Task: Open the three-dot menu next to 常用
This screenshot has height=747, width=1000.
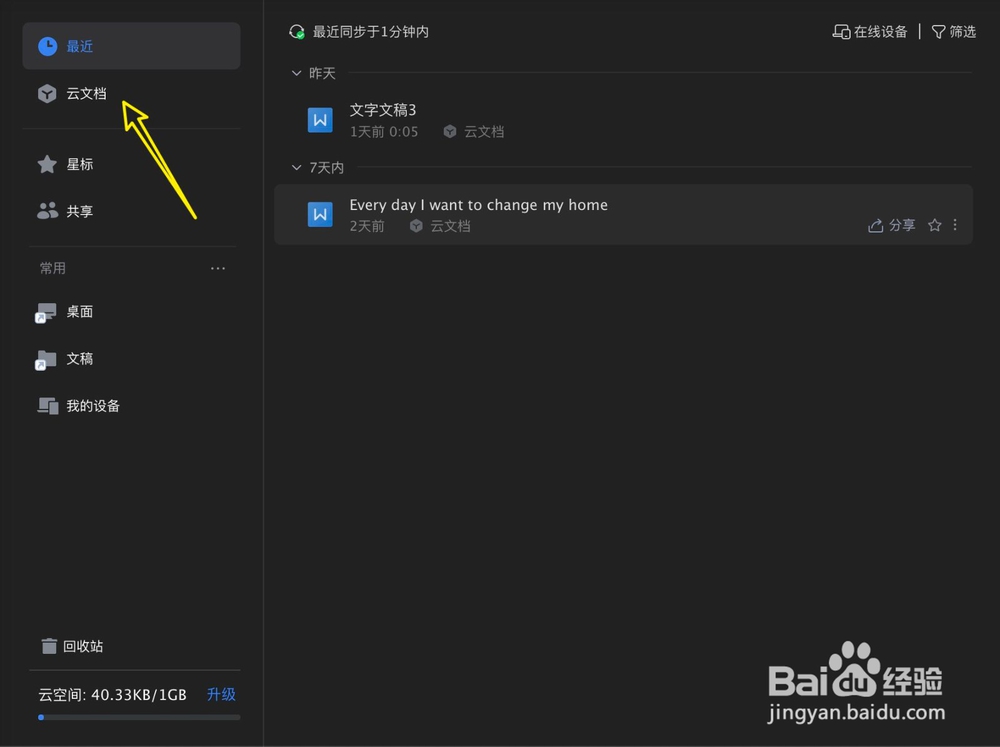Action: [218, 269]
